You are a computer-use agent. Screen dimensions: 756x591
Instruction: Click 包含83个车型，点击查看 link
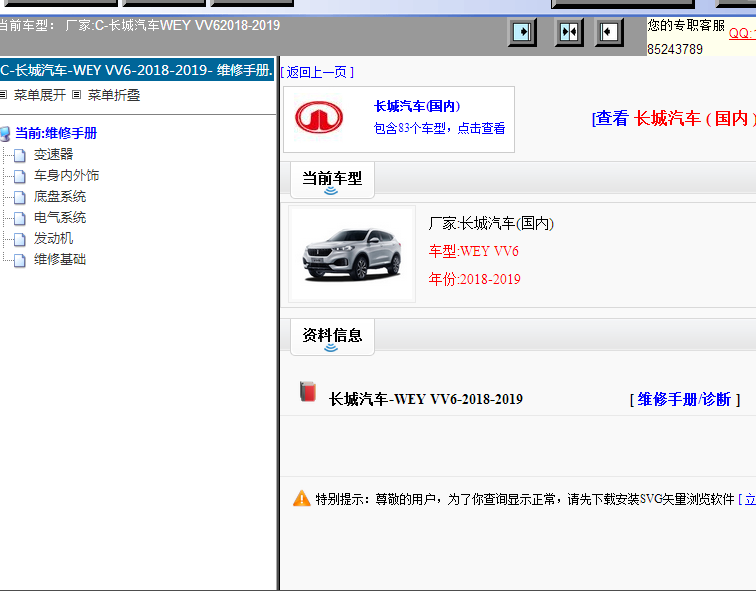[x=439, y=128]
